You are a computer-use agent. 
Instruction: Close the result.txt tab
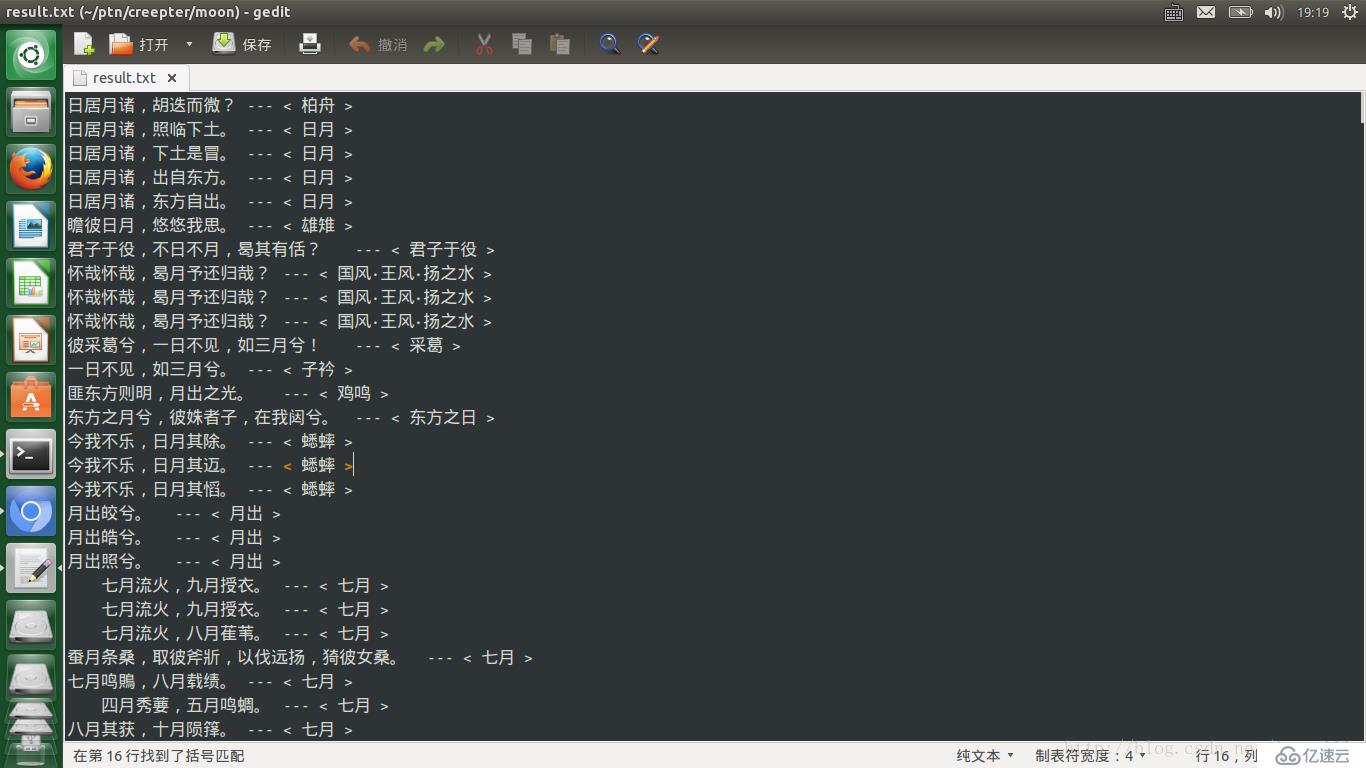click(x=172, y=77)
